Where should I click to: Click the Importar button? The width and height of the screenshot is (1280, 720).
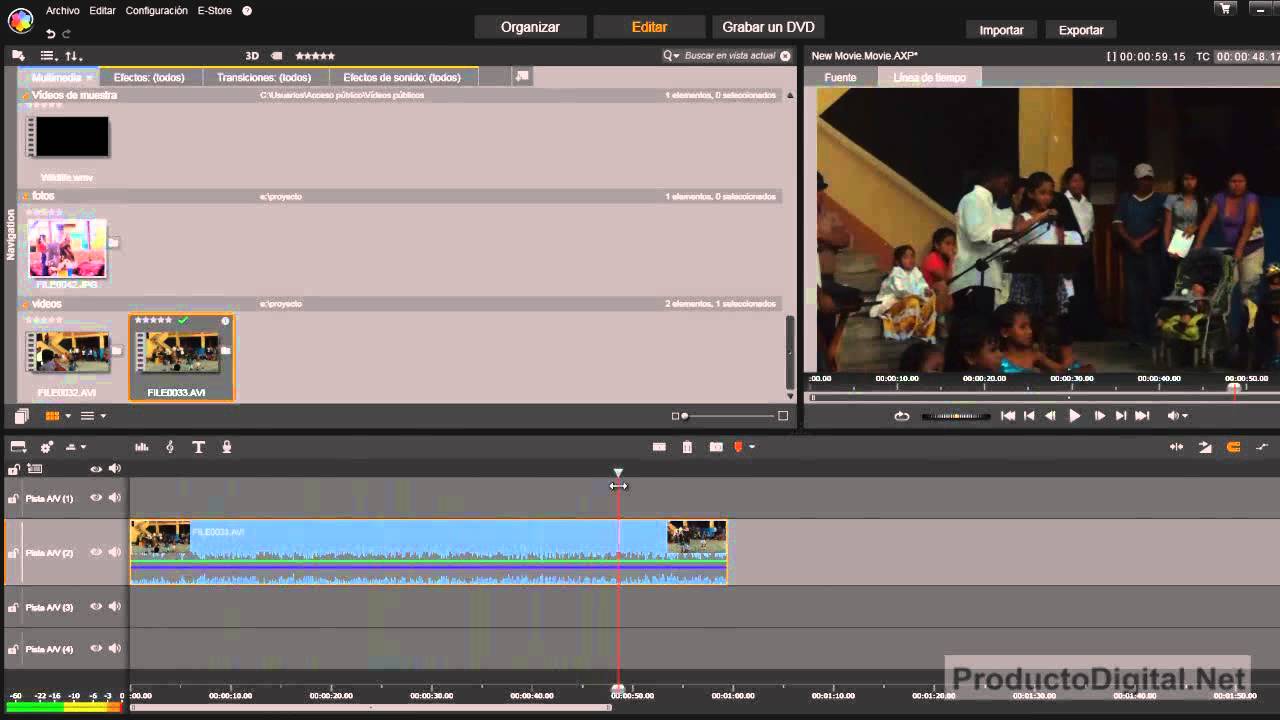pos(1001,30)
